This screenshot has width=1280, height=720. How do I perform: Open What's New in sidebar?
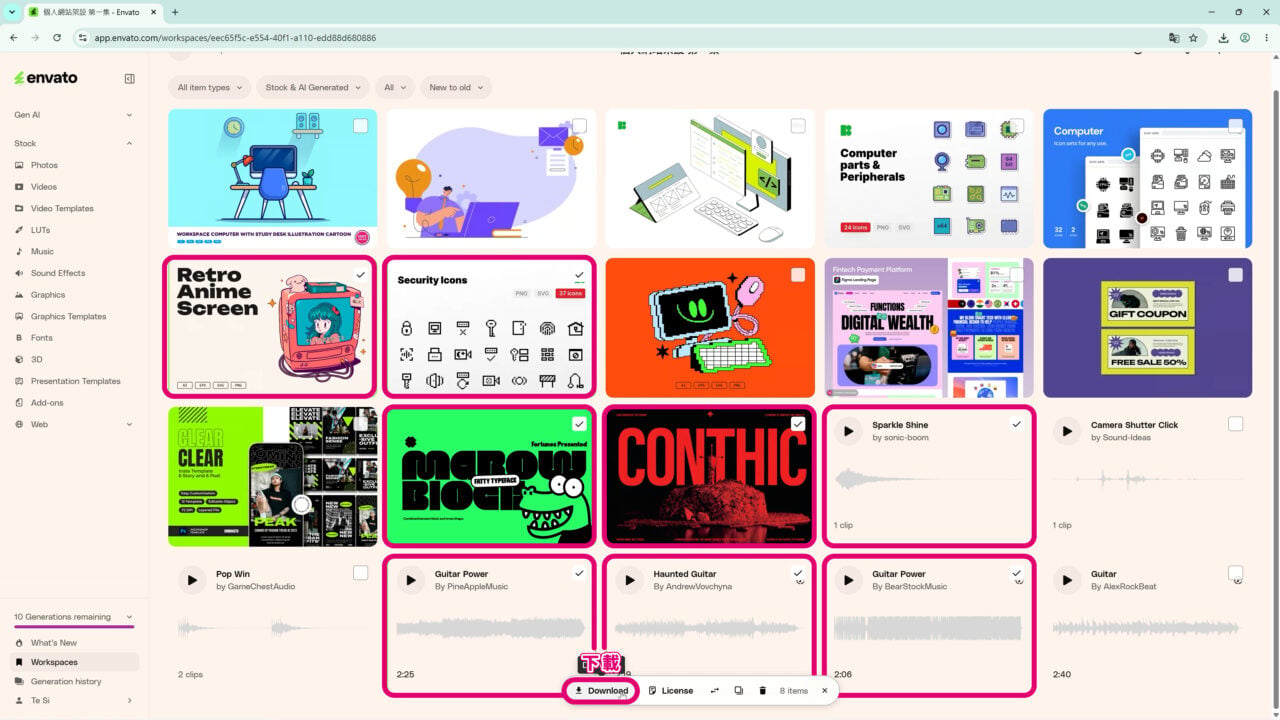click(x=53, y=643)
